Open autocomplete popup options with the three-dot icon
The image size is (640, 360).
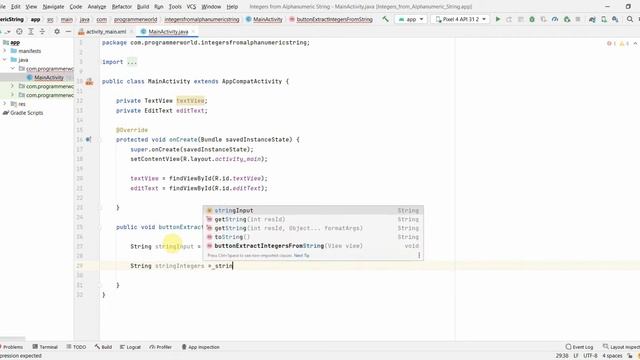419,255
